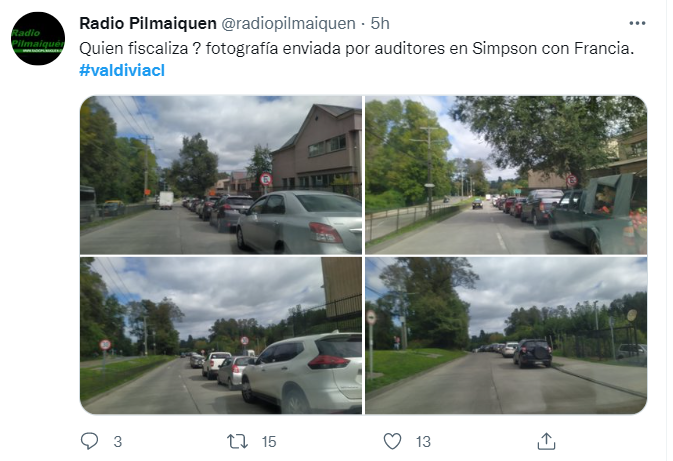This screenshot has width=673, height=461.
Task: Click the retweet count 15
Action: [x=269, y=442]
